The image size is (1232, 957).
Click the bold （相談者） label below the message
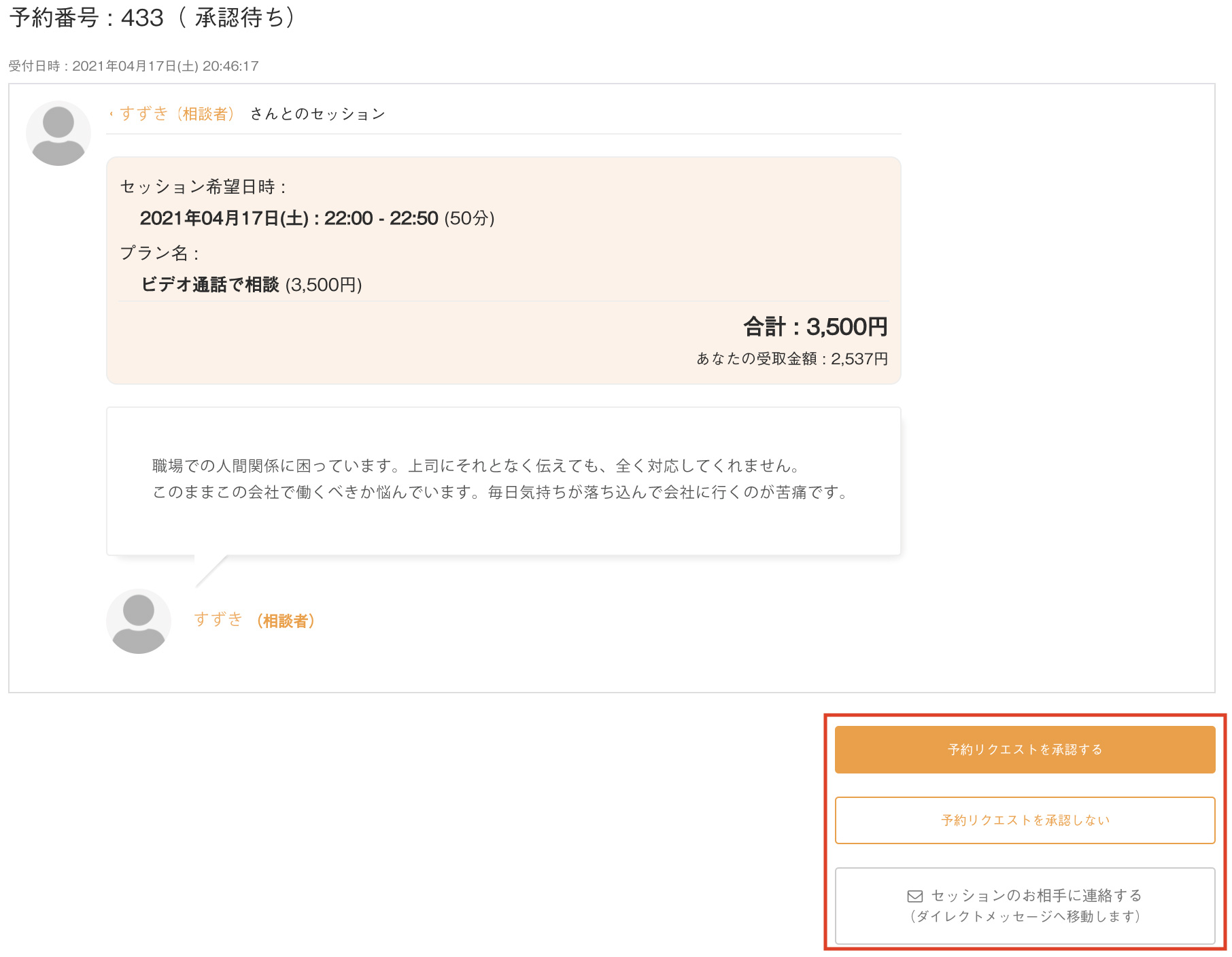click(x=286, y=621)
